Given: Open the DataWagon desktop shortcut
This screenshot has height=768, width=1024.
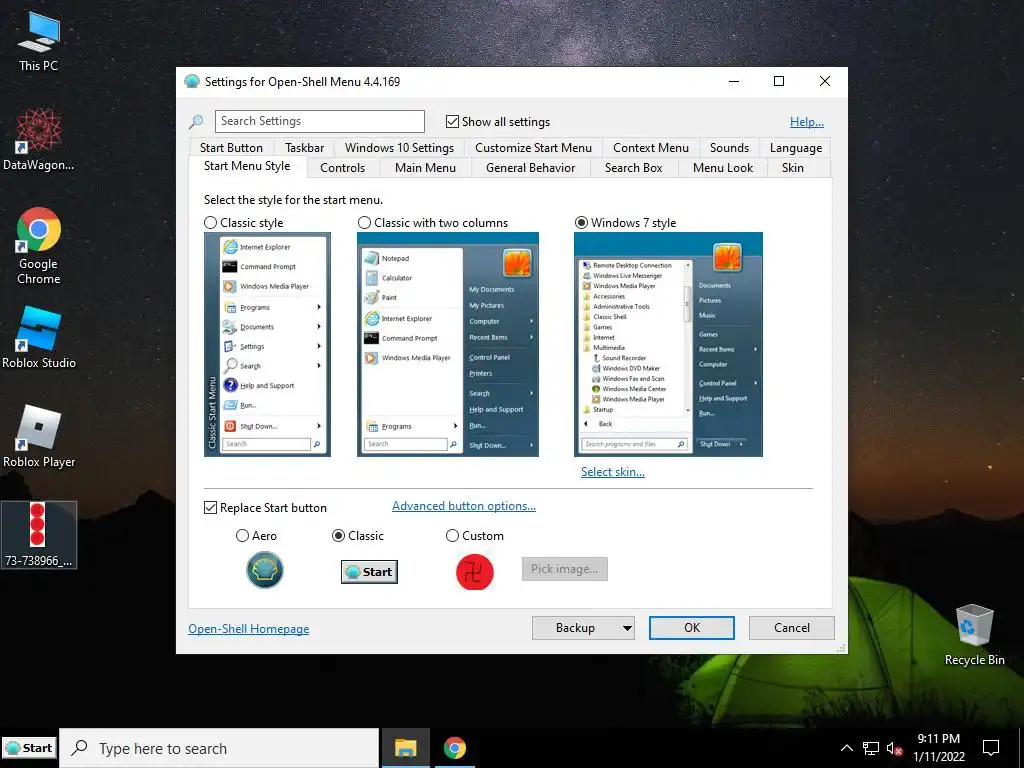Looking at the screenshot, I should point(39,140).
